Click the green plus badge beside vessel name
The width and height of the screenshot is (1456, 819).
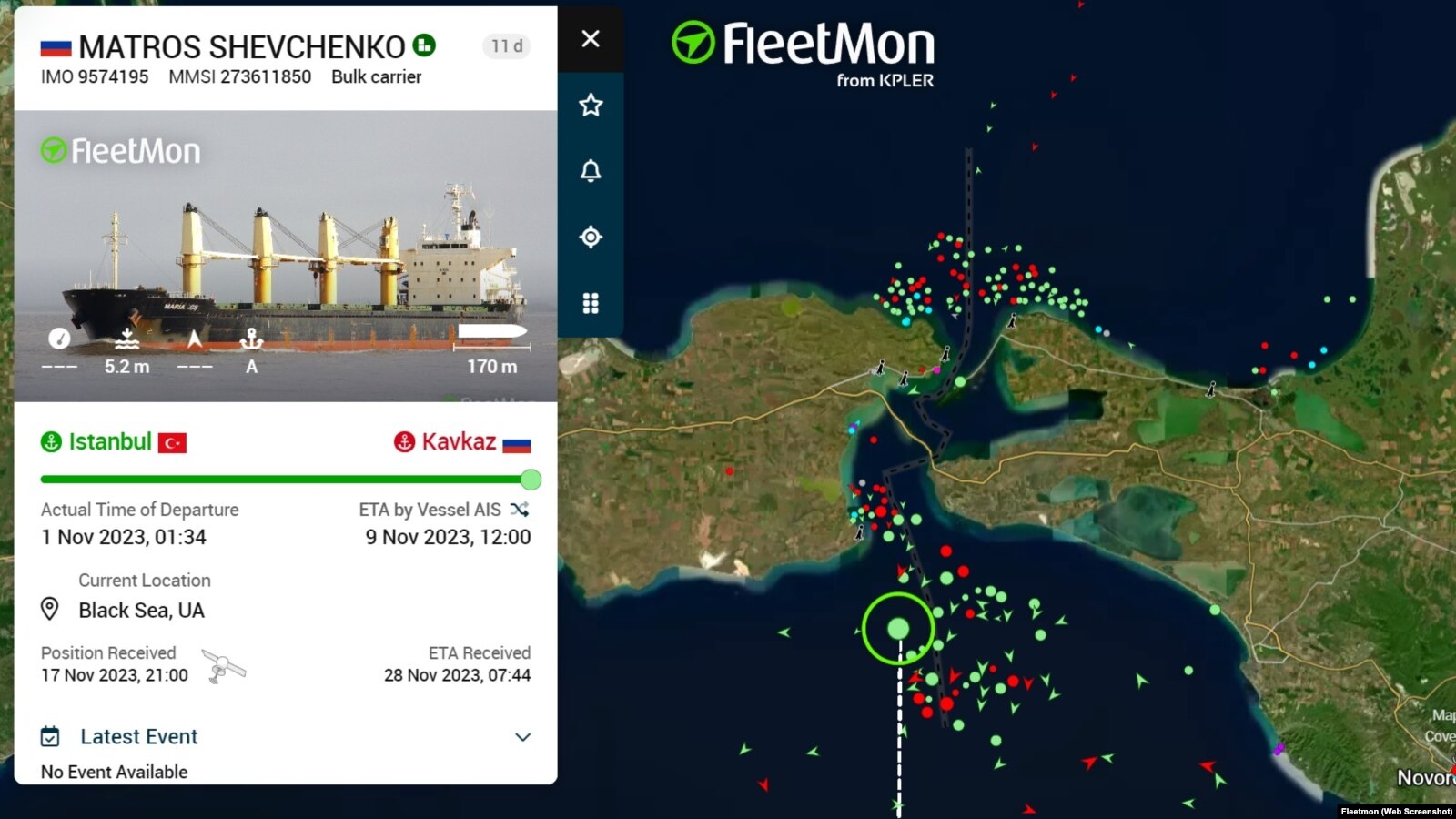[424, 45]
